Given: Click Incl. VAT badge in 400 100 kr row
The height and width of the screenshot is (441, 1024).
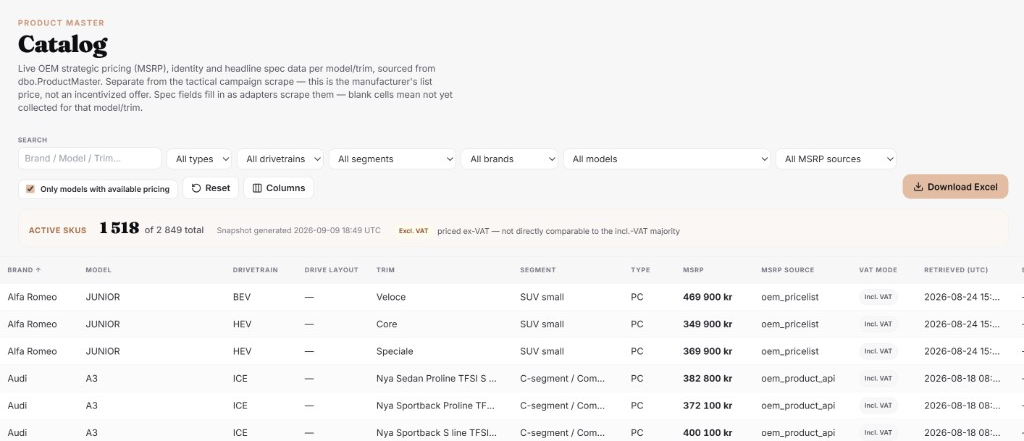Looking at the screenshot, I should (878, 433).
